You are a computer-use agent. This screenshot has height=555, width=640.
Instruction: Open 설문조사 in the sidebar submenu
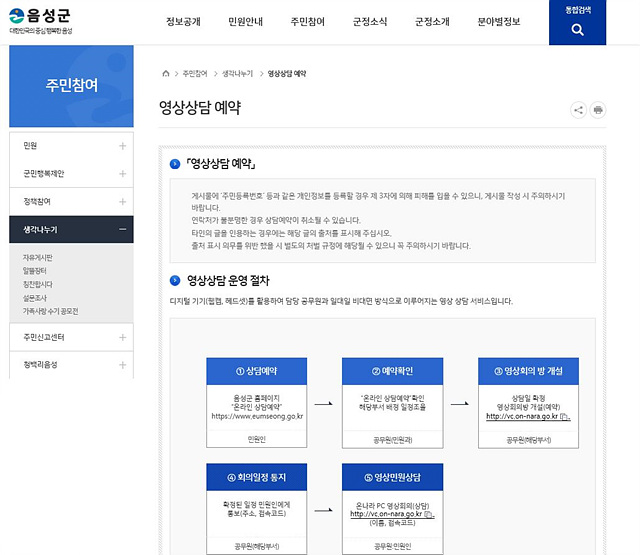pos(35,298)
